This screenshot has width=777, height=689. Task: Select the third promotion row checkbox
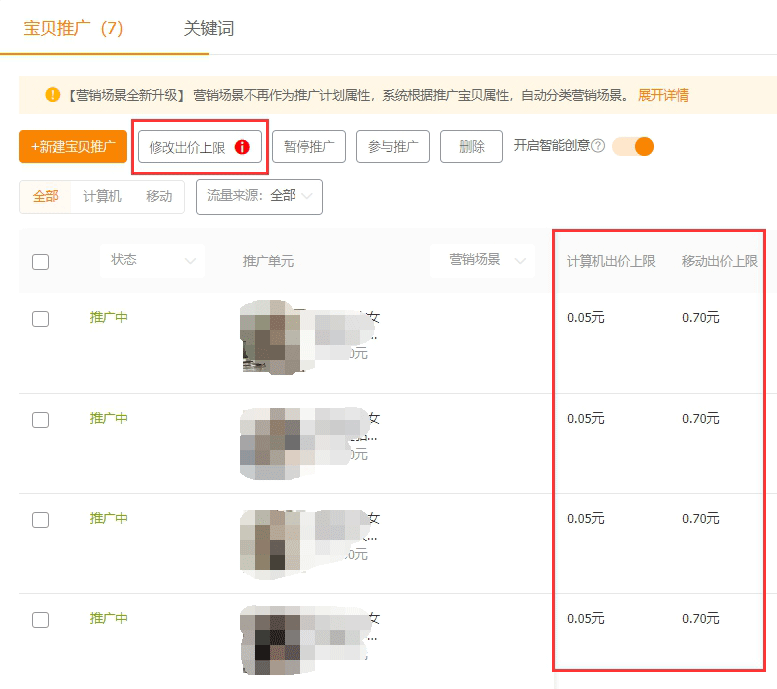click(41, 520)
